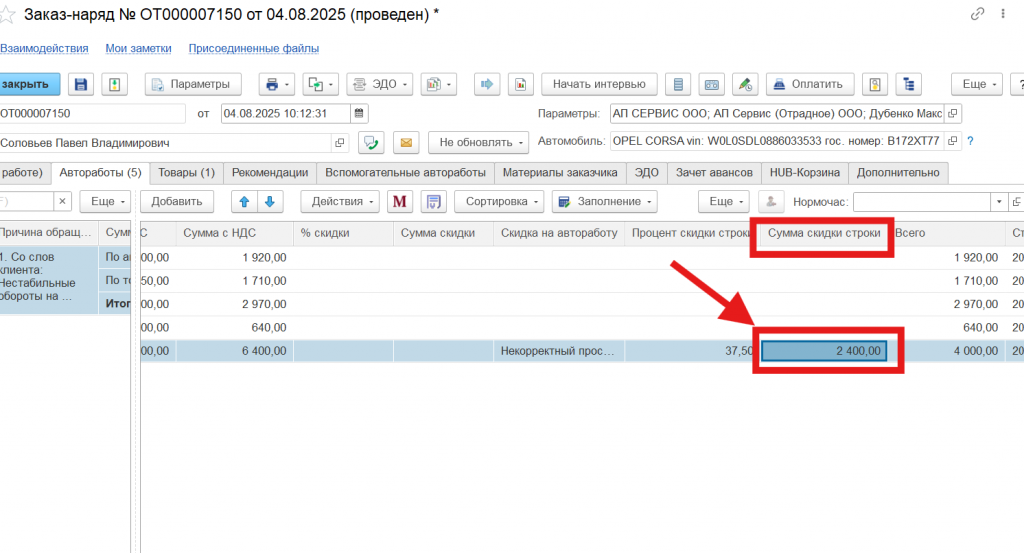Click the envelope email icon
Viewport: 1024px width, 553px height.
click(x=405, y=142)
